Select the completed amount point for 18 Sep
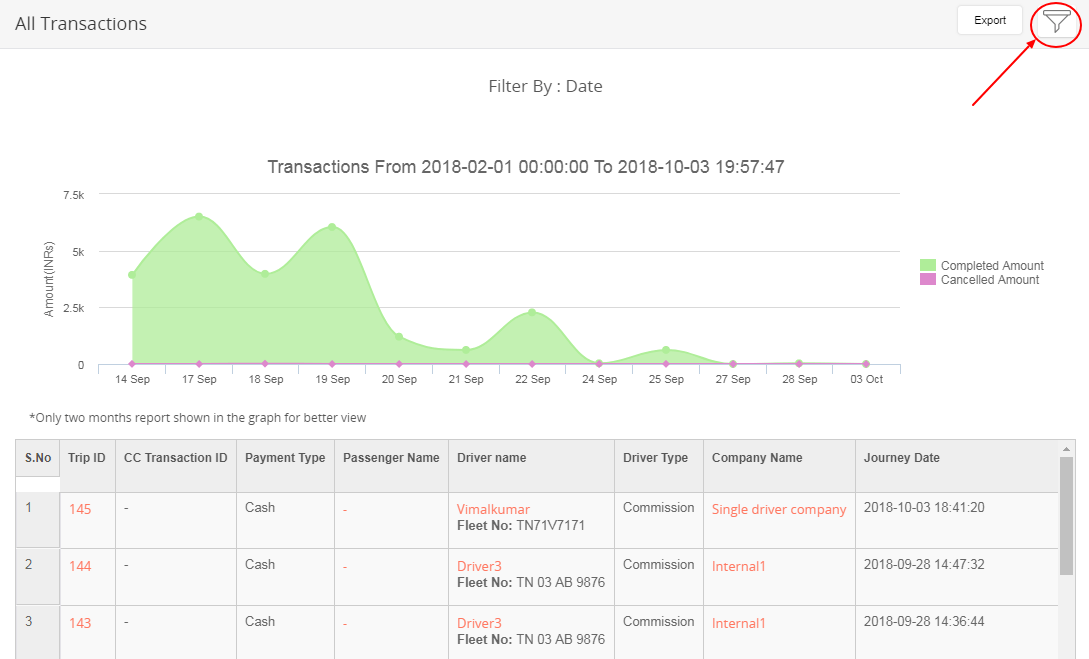The image size is (1089, 659). (x=265, y=274)
